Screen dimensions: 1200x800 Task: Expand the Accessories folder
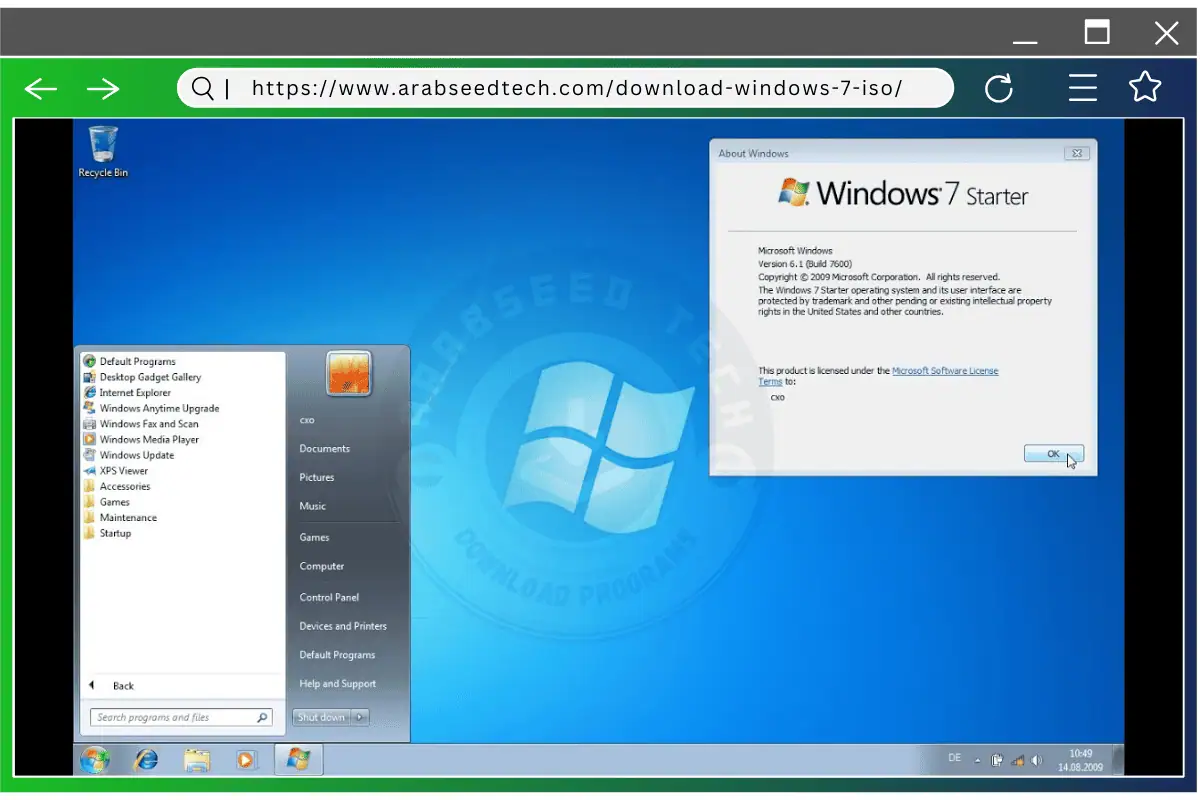point(126,486)
